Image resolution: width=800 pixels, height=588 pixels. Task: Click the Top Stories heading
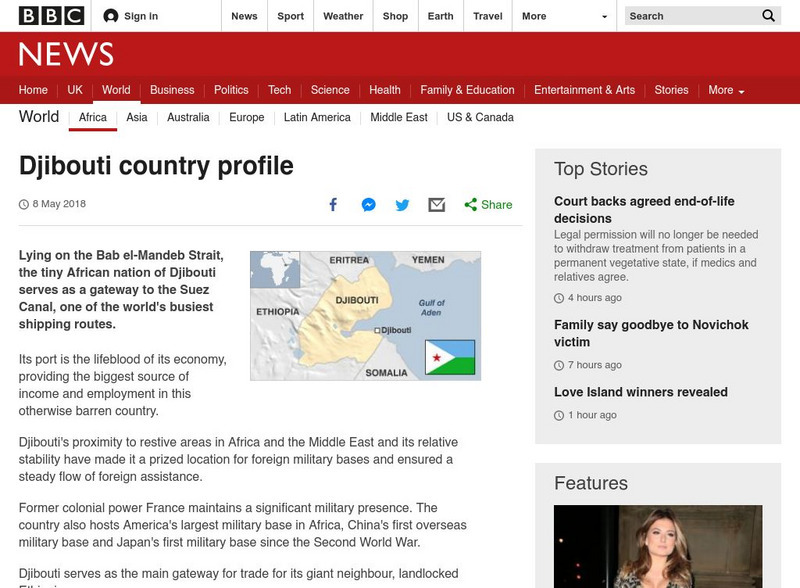tap(601, 169)
